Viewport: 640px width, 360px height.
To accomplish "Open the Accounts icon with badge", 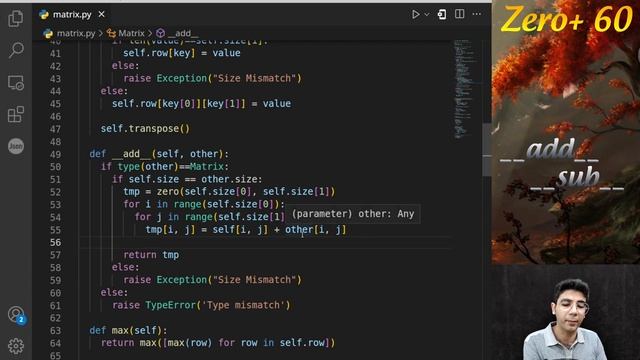I will tap(16, 315).
